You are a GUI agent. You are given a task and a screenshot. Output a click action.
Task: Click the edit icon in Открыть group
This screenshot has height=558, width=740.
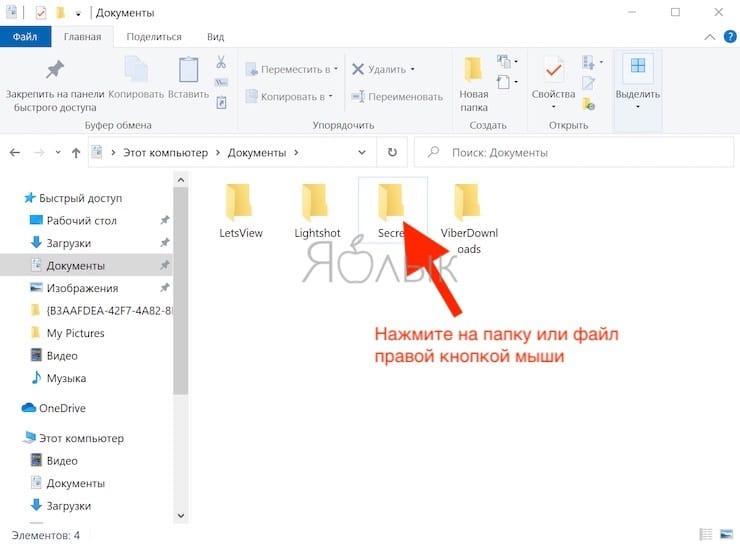tap(589, 83)
